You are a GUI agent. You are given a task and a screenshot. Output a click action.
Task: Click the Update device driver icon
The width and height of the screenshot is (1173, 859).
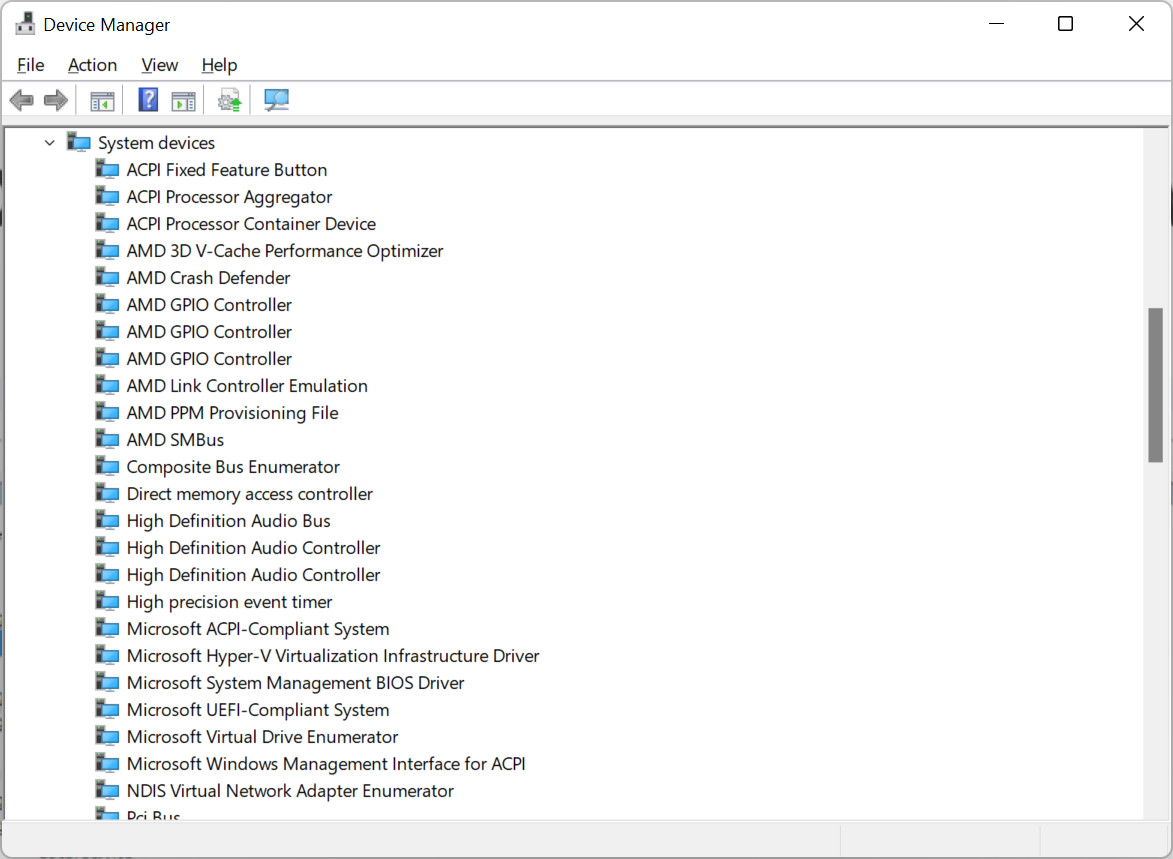[230, 100]
